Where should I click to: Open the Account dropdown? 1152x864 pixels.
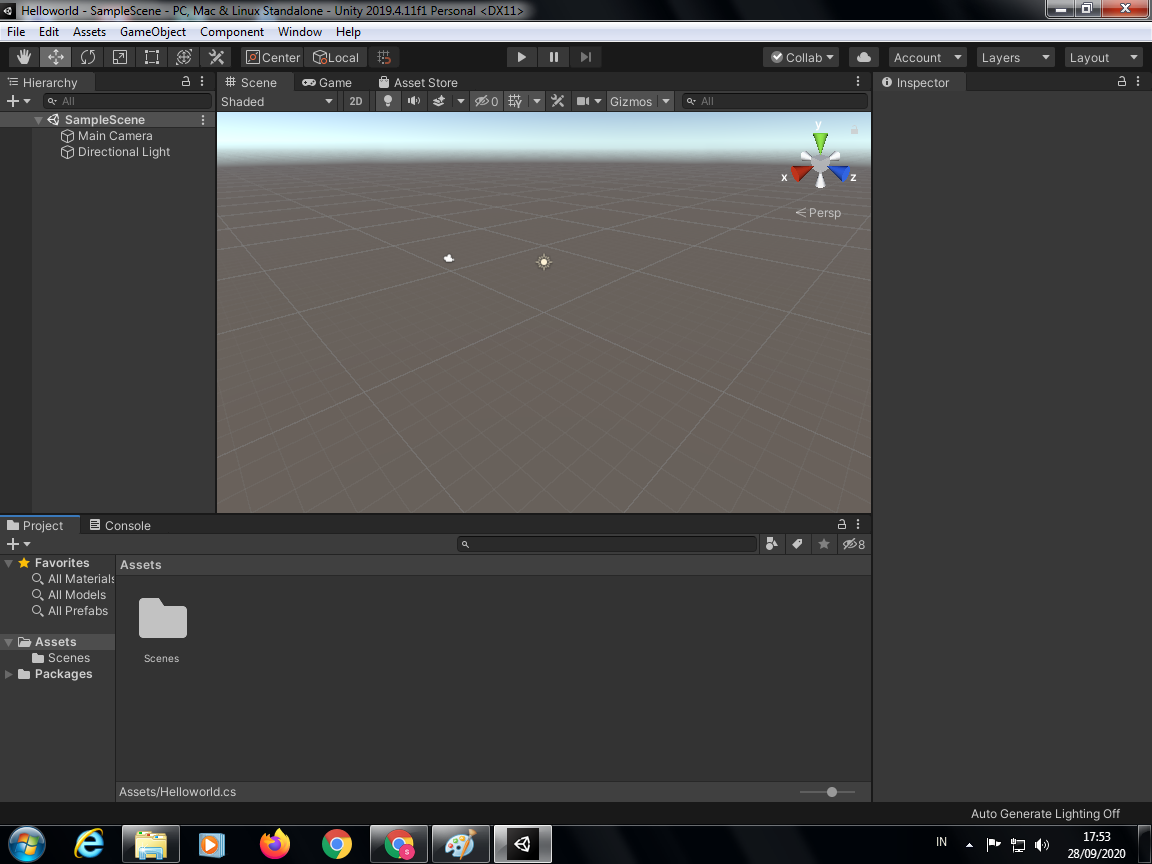927,57
